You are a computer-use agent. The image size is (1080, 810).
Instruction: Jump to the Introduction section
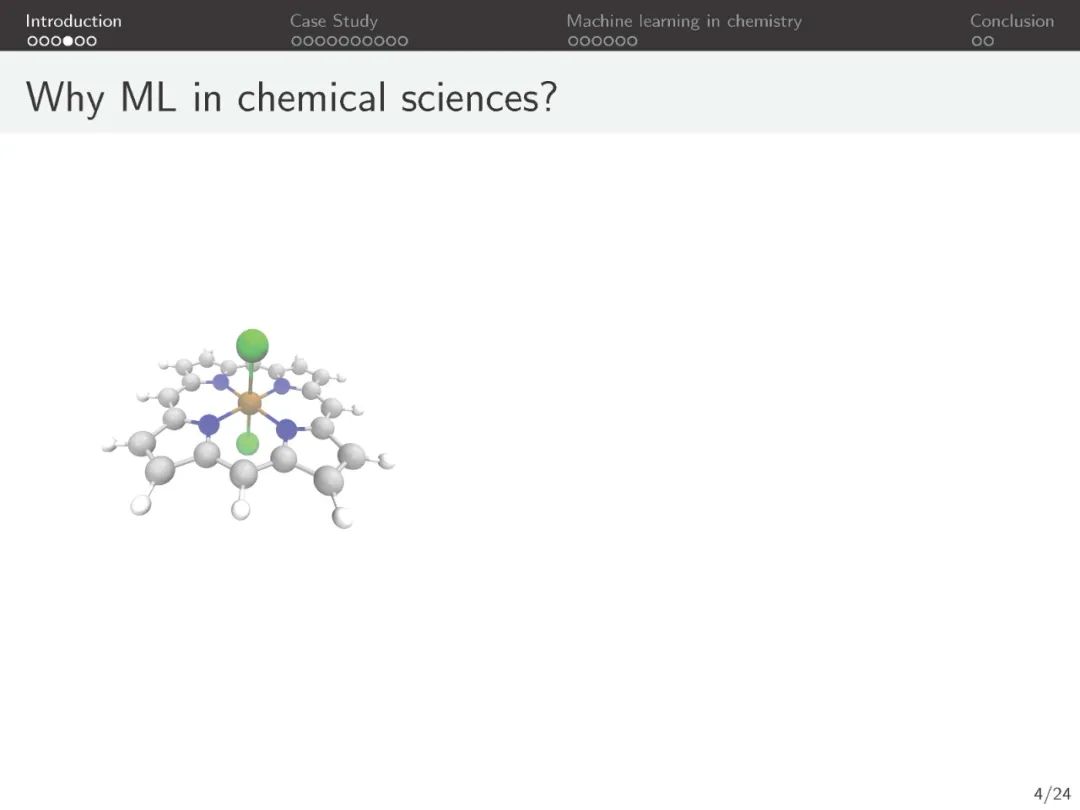[x=74, y=21]
